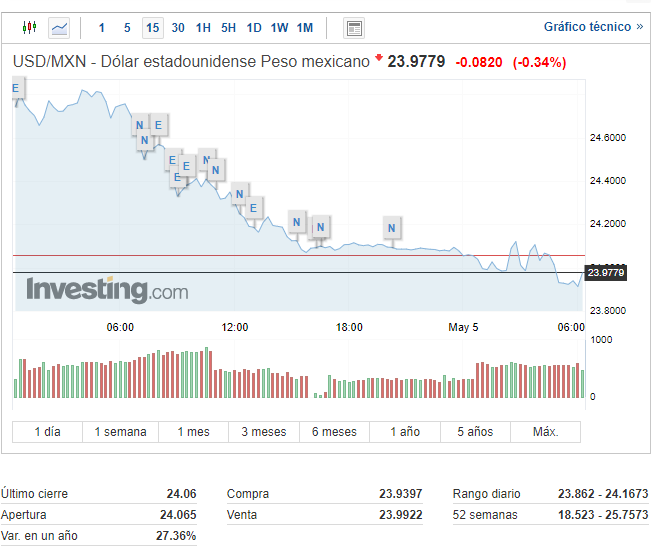Pick the 1W chart interval

click(279, 27)
